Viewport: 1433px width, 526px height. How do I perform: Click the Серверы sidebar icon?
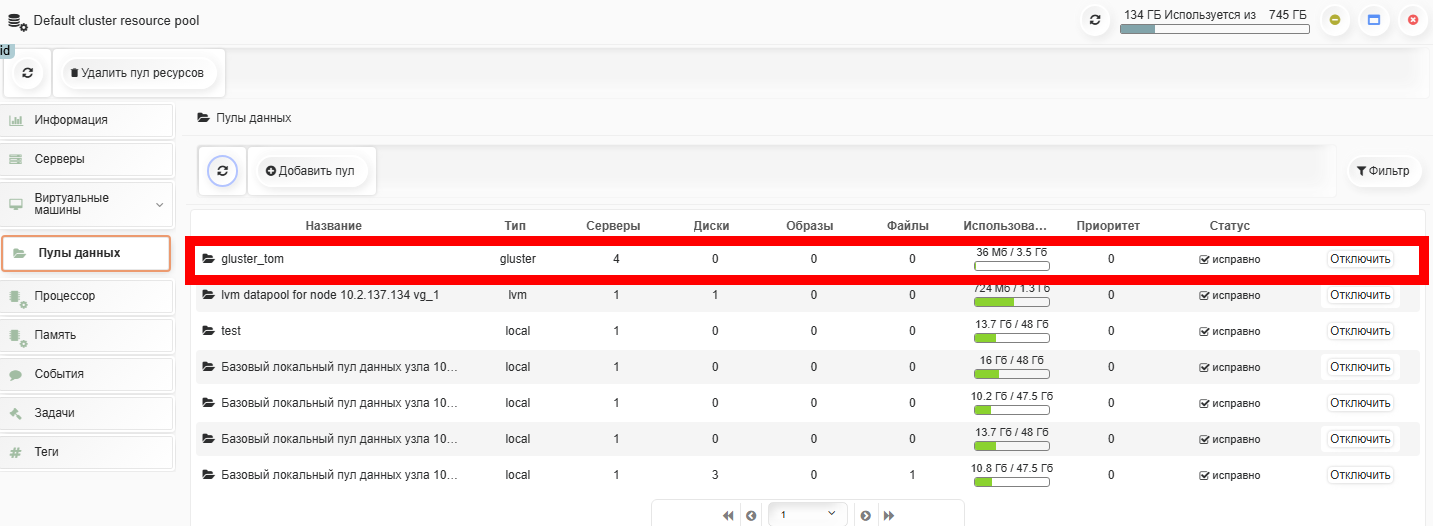coord(16,159)
